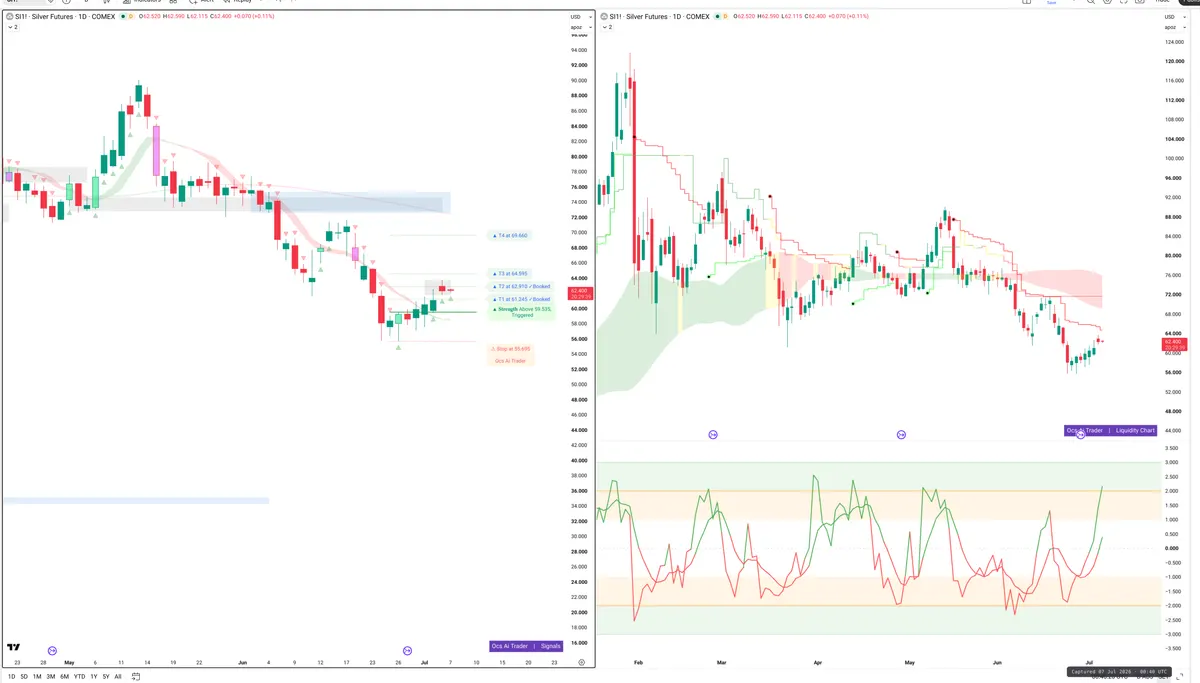The width and height of the screenshot is (1200, 683).
Task: Click the Jun label on left time axis
Action: tap(243, 662)
